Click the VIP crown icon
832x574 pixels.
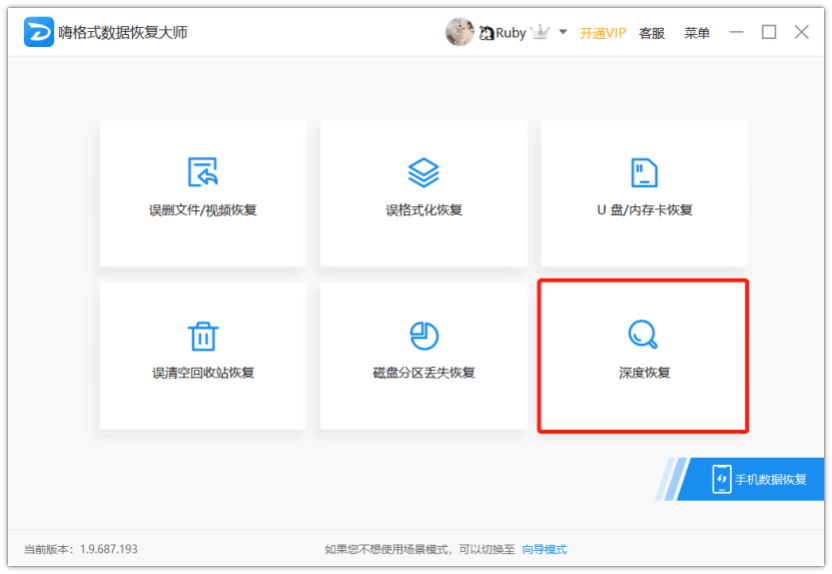tap(540, 33)
